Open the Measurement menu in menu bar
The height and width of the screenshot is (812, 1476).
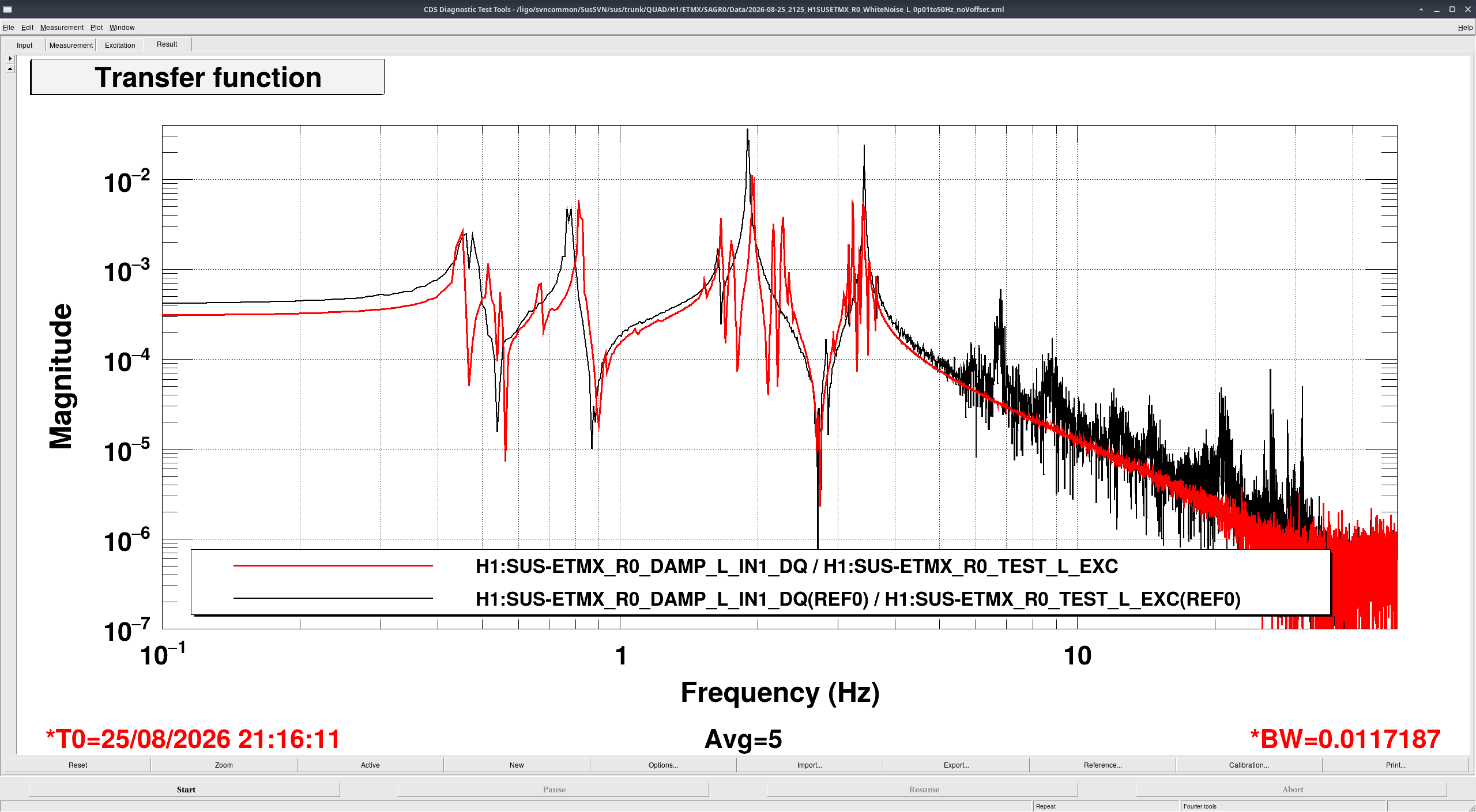(x=62, y=27)
